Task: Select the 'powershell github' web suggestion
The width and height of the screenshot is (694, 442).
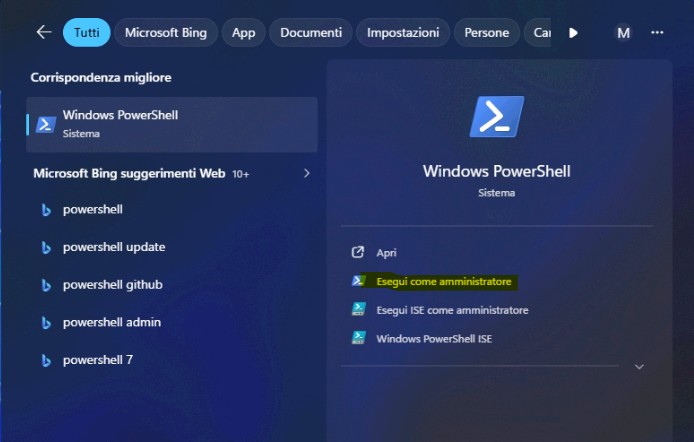Action: 112,285
